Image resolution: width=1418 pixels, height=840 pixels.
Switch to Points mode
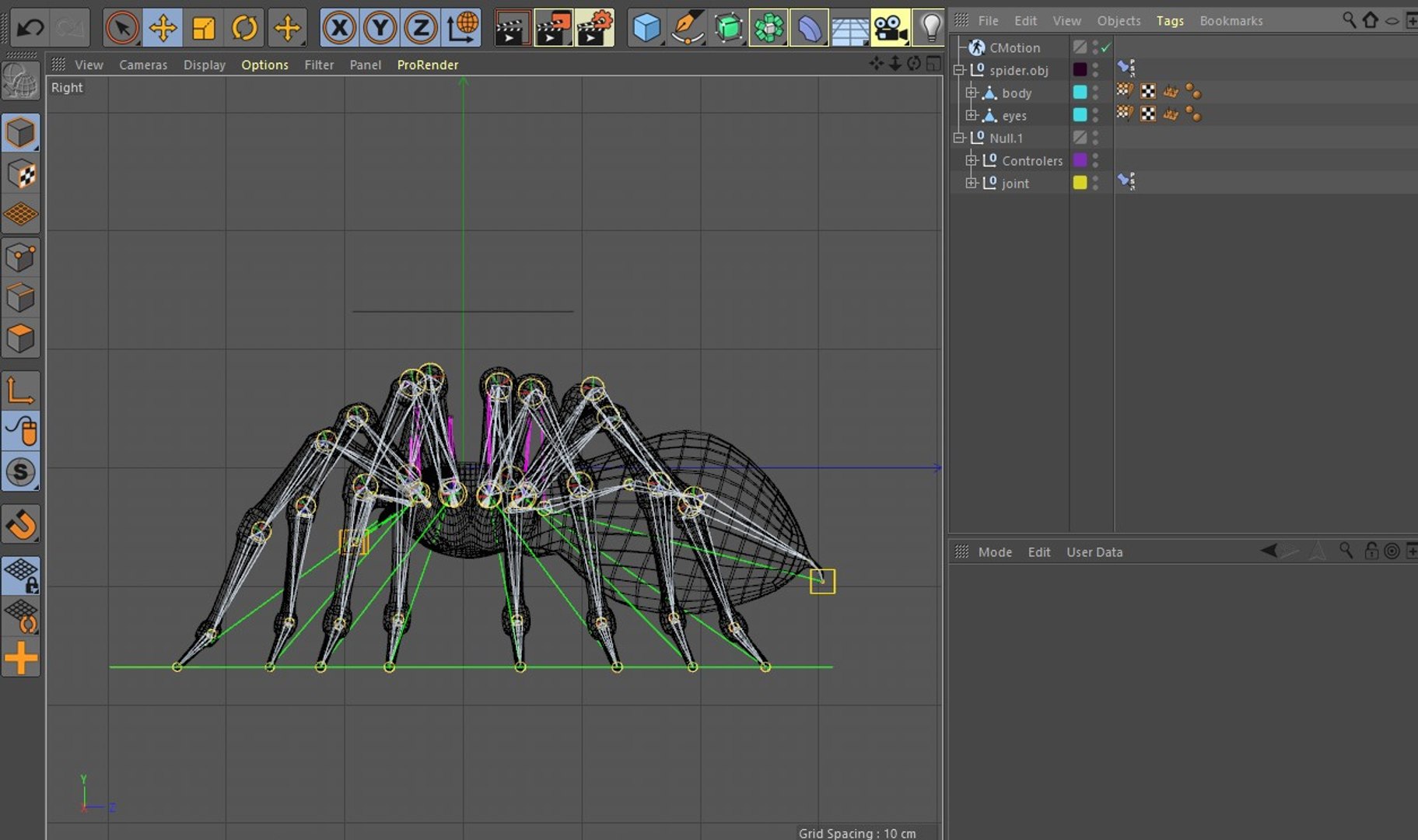coord(21,257)
